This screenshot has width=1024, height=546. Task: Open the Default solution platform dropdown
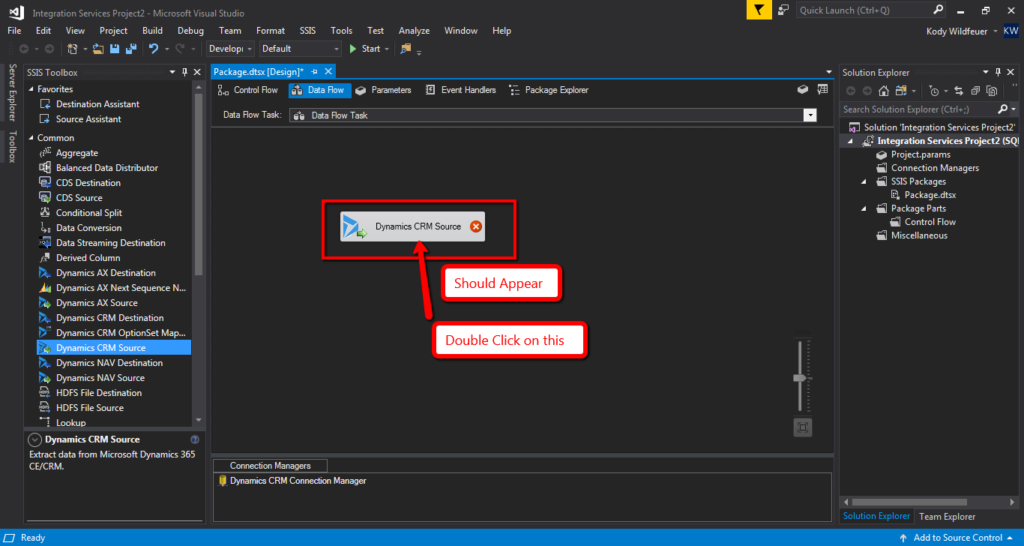[336, 48]
